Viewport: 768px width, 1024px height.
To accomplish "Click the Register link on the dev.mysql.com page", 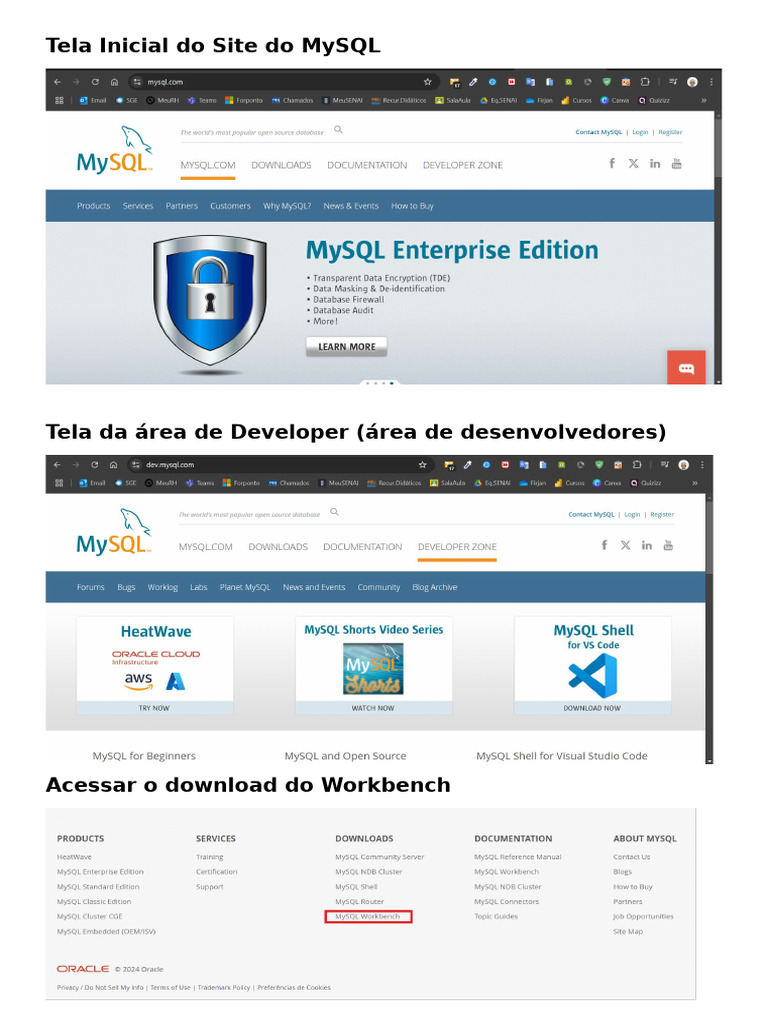I will click(662, 515).
